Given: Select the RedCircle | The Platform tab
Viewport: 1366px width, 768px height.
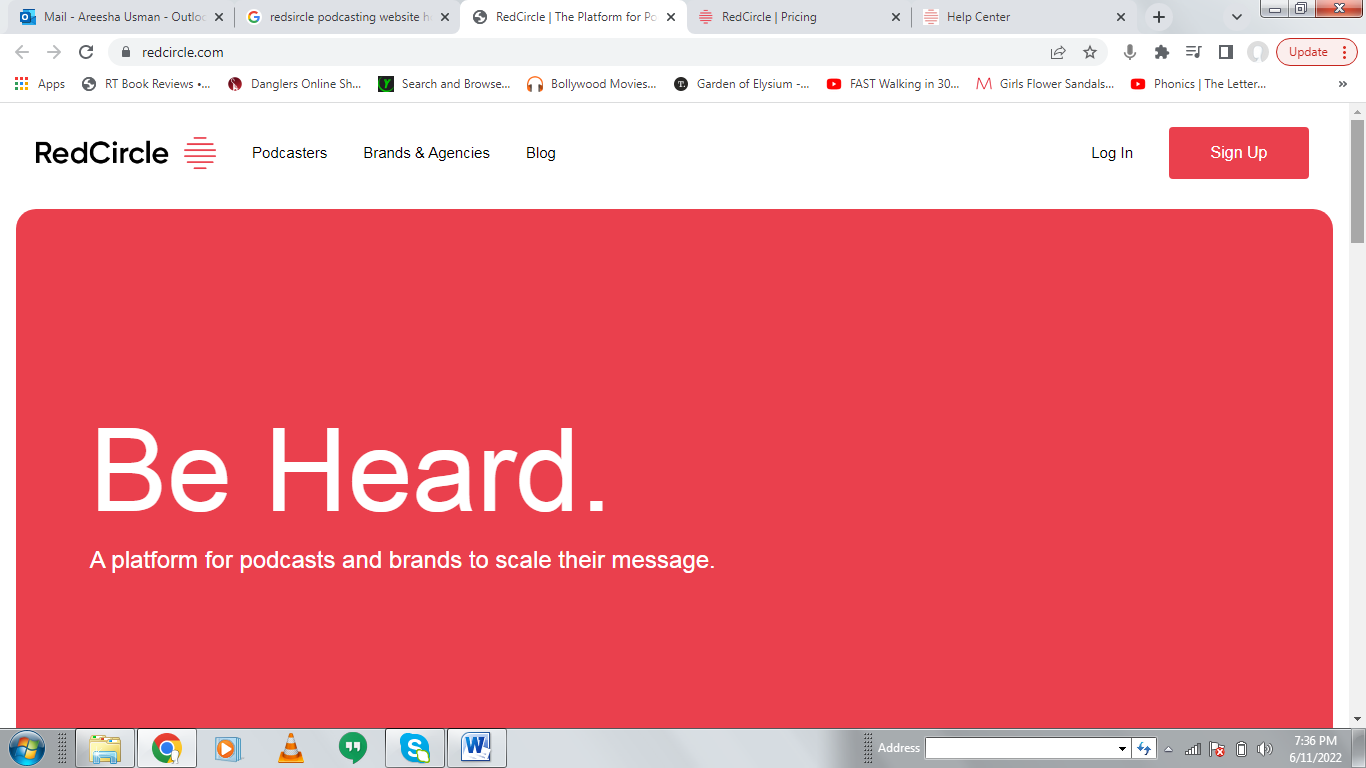Looking at the screenshot, I should pyautogui.click(x=573, y=17).
